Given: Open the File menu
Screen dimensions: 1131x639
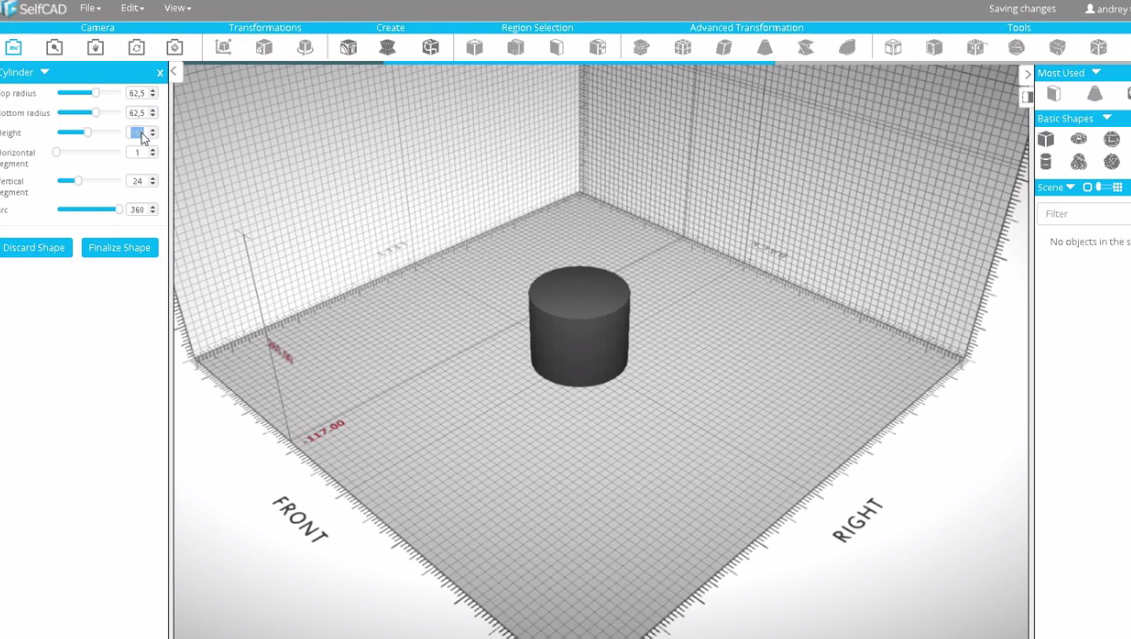Looking at the screenshot, I should (x=90, y=8).
